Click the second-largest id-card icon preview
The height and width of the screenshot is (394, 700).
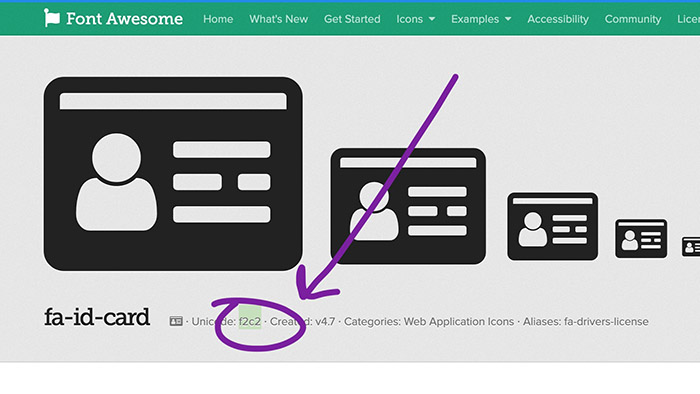pos(408,206)
